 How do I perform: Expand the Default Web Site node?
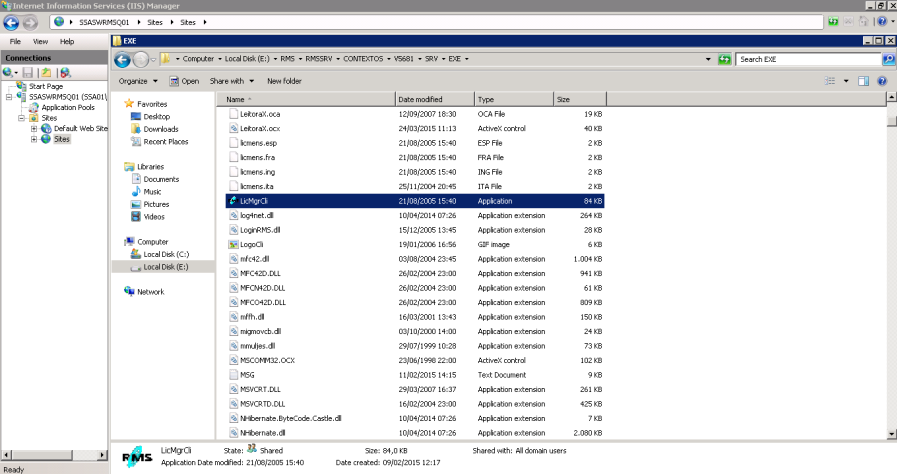point(34,129)
